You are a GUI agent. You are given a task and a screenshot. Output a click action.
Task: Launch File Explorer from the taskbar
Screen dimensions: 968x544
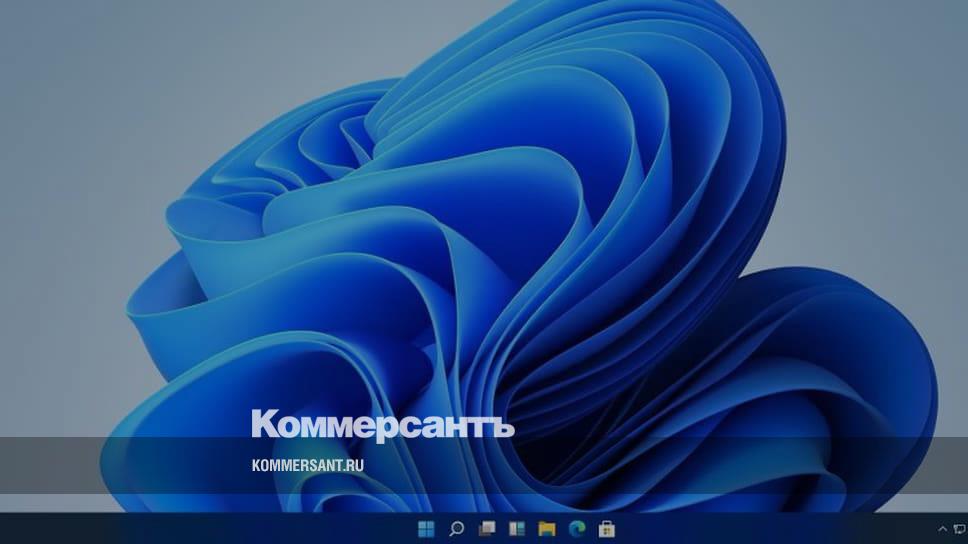pyautogui.click(x=546, y=528)
